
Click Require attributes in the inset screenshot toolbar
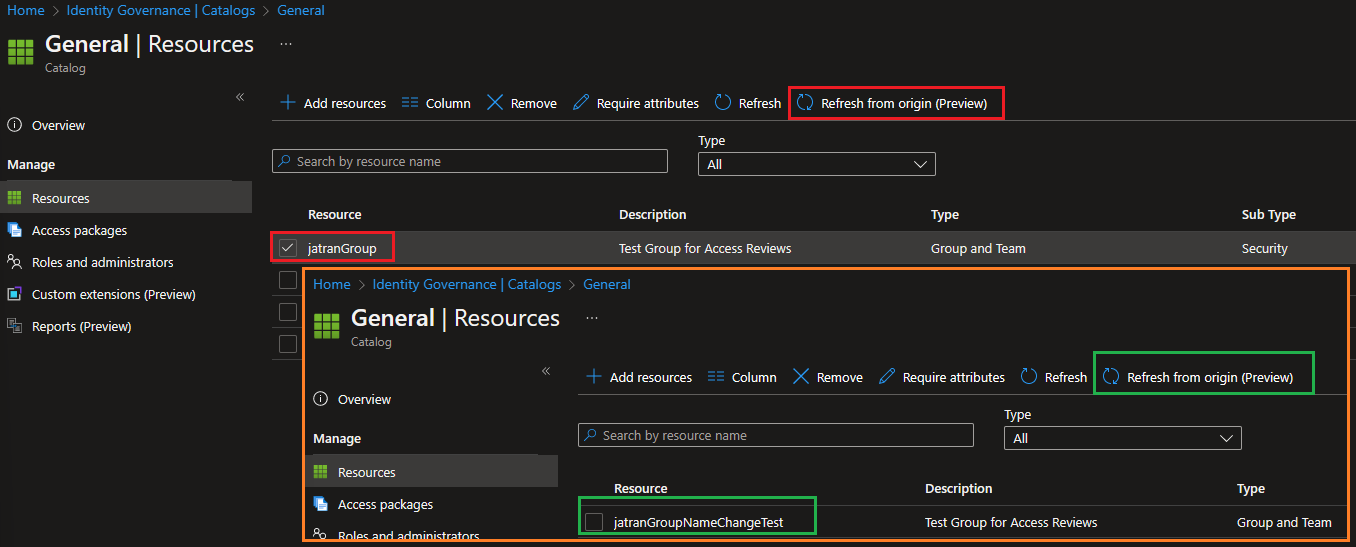pos(942,377)
